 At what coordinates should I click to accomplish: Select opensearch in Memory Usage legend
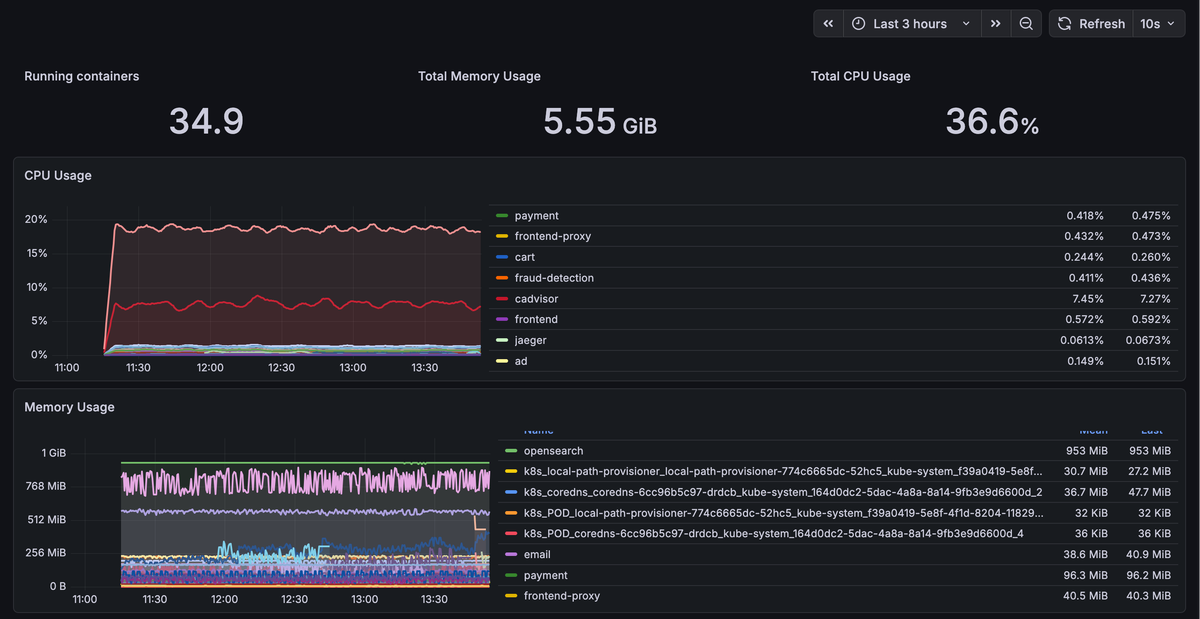tap(553, 451)
